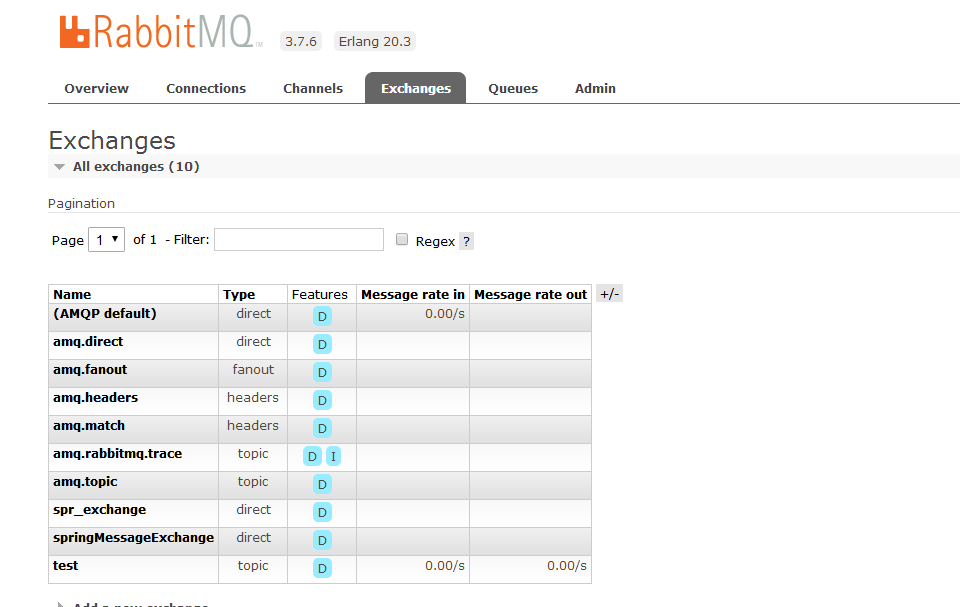The width and height of the screenshot is (960, 607).
Task: Click the D badge for AMQP default
Action: point(322,316)
